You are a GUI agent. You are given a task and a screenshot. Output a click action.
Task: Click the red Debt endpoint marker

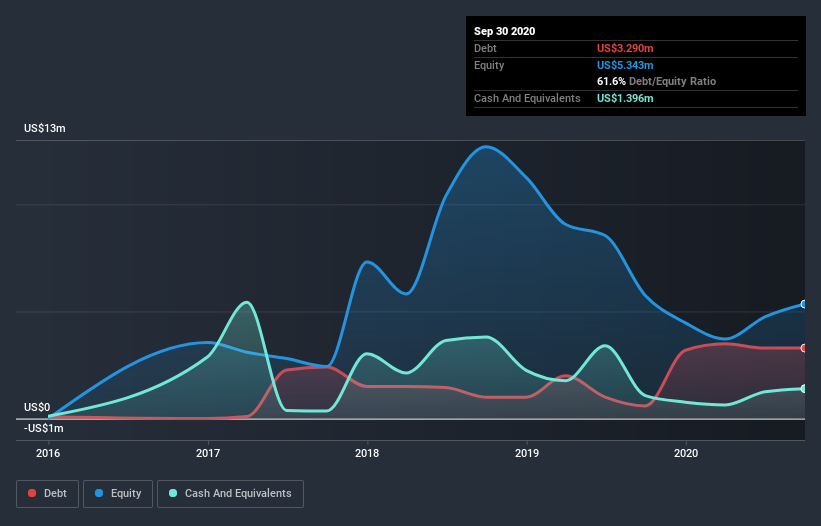coord(804,348)
